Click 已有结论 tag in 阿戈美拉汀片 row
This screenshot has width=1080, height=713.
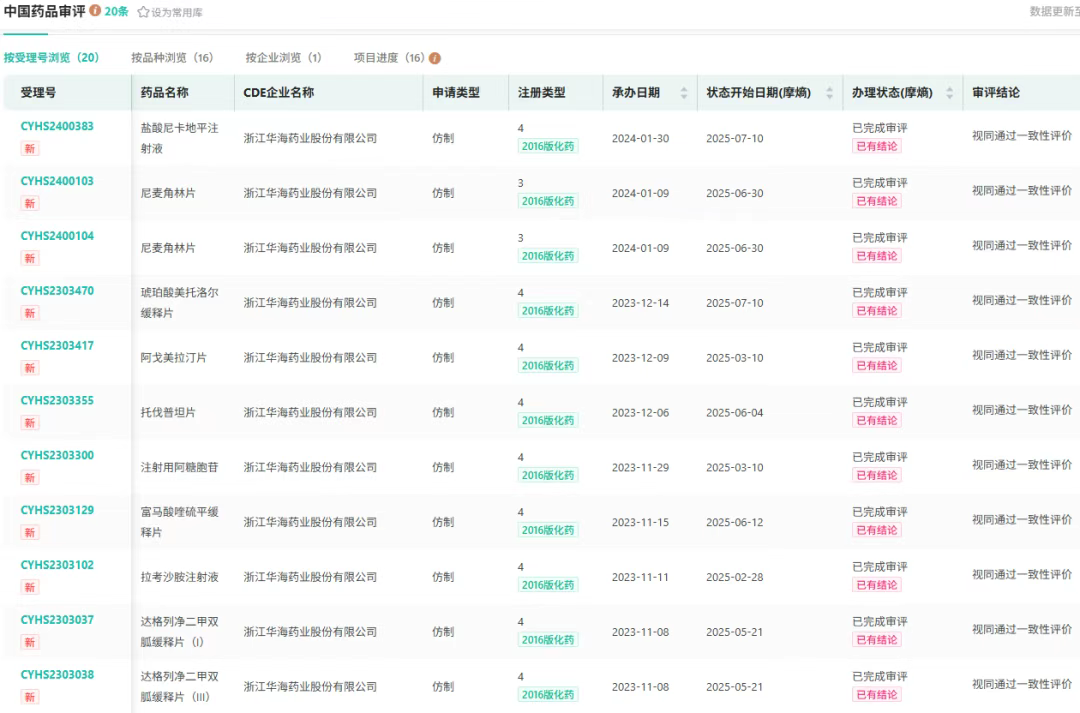pos(877,366)
